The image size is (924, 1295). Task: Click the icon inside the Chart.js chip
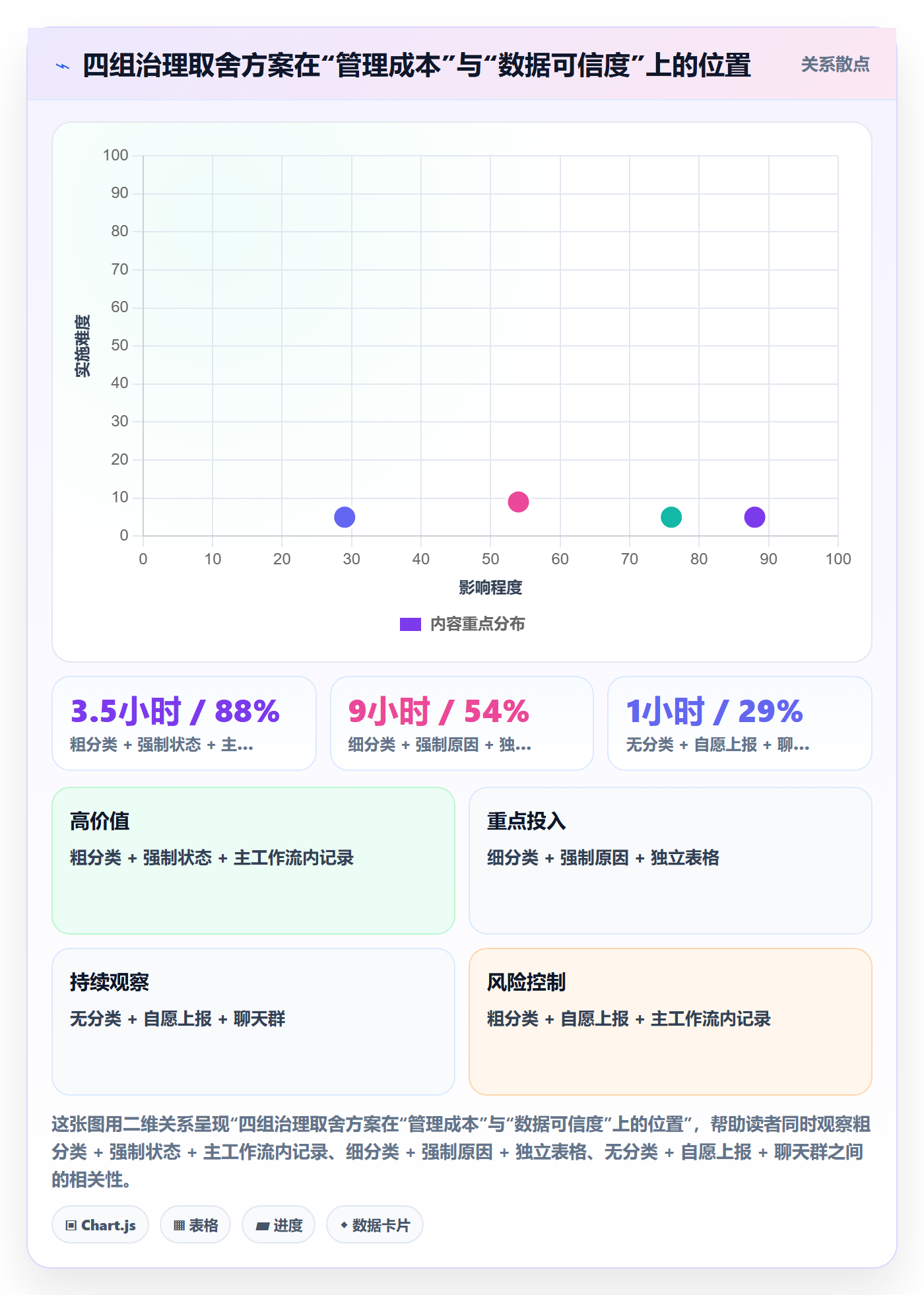[x=71, y=1226]
